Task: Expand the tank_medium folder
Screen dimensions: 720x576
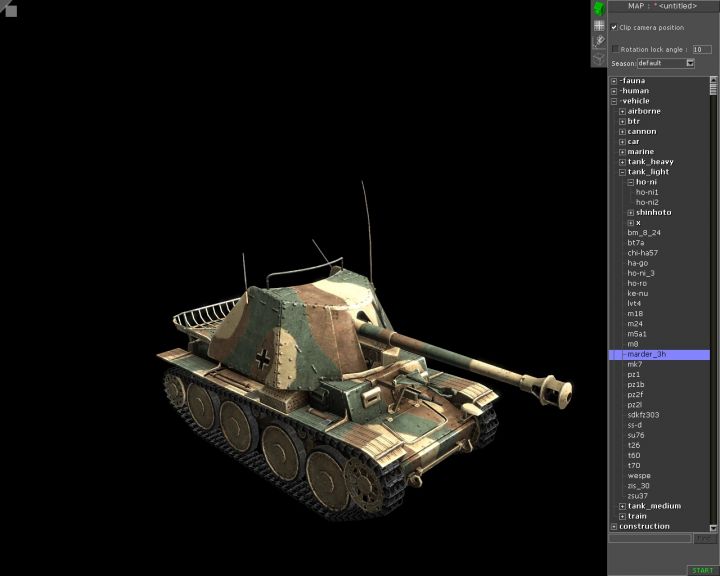Action: (x=622, y=506)
